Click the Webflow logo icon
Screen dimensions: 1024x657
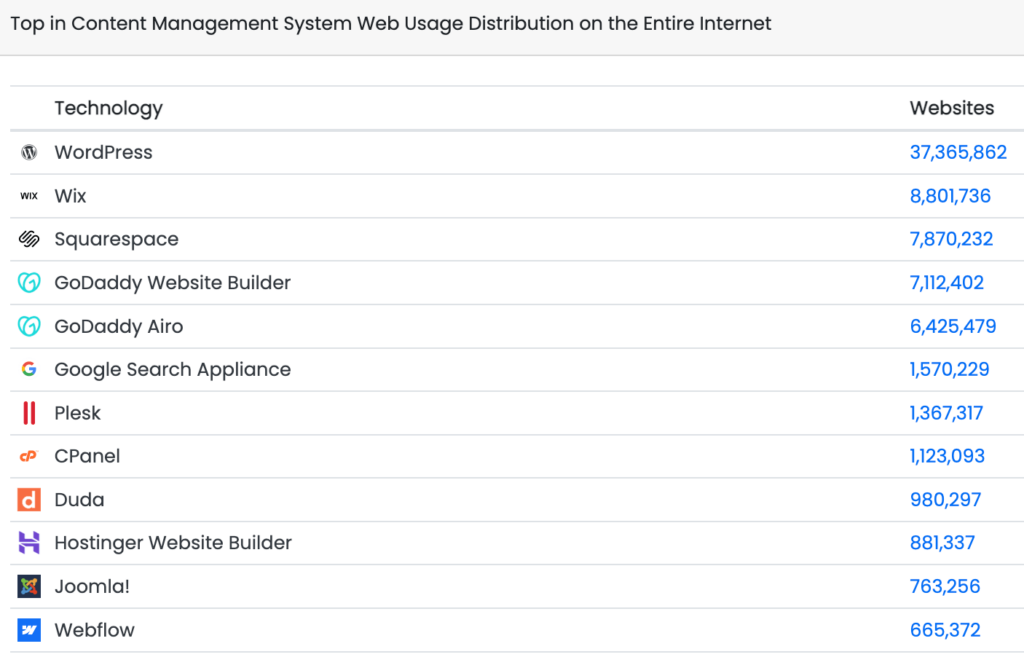[x=29, y=630]
